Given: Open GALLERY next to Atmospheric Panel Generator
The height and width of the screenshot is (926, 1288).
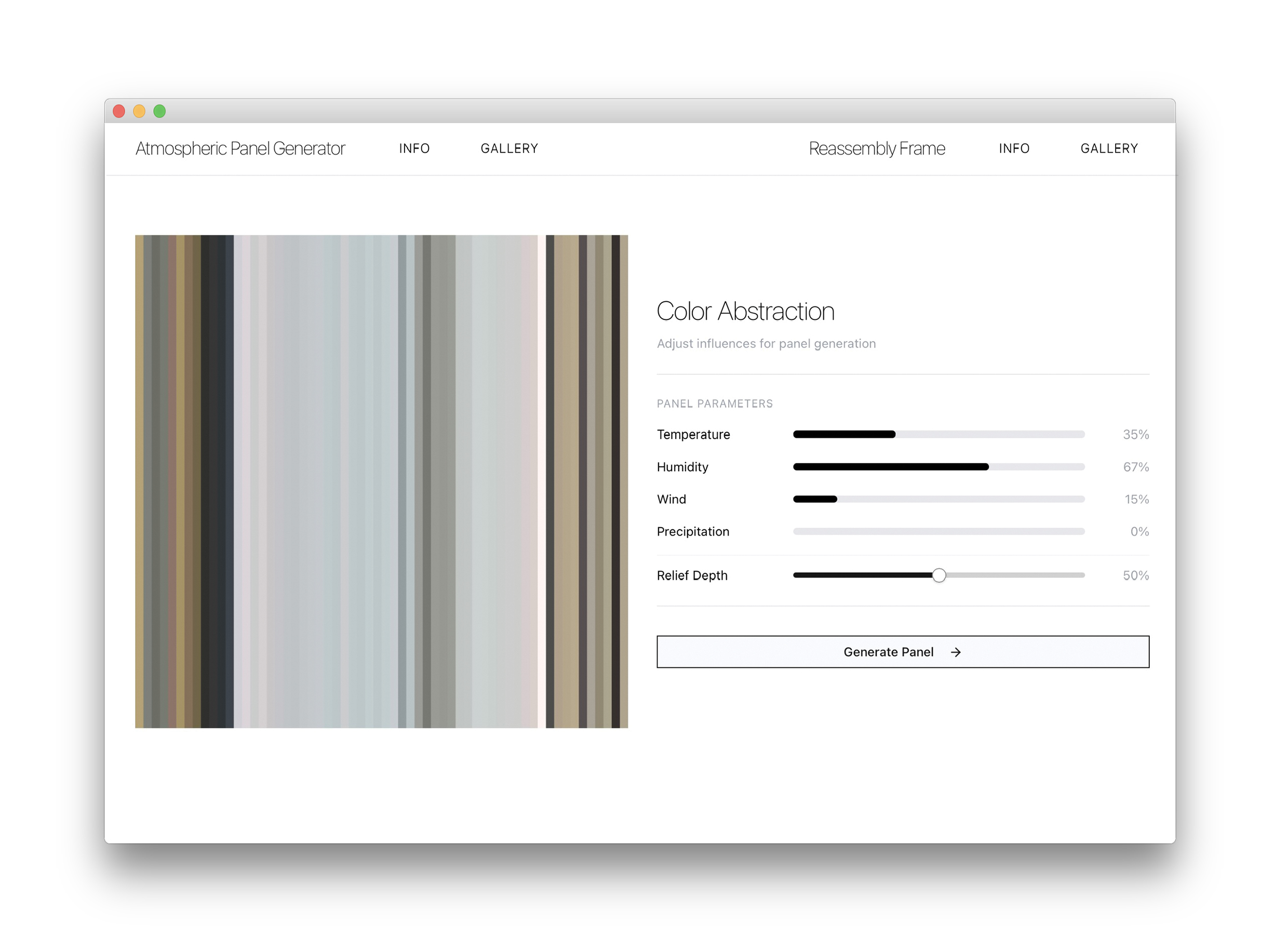Looking at the screenshot, I should 509,149.
